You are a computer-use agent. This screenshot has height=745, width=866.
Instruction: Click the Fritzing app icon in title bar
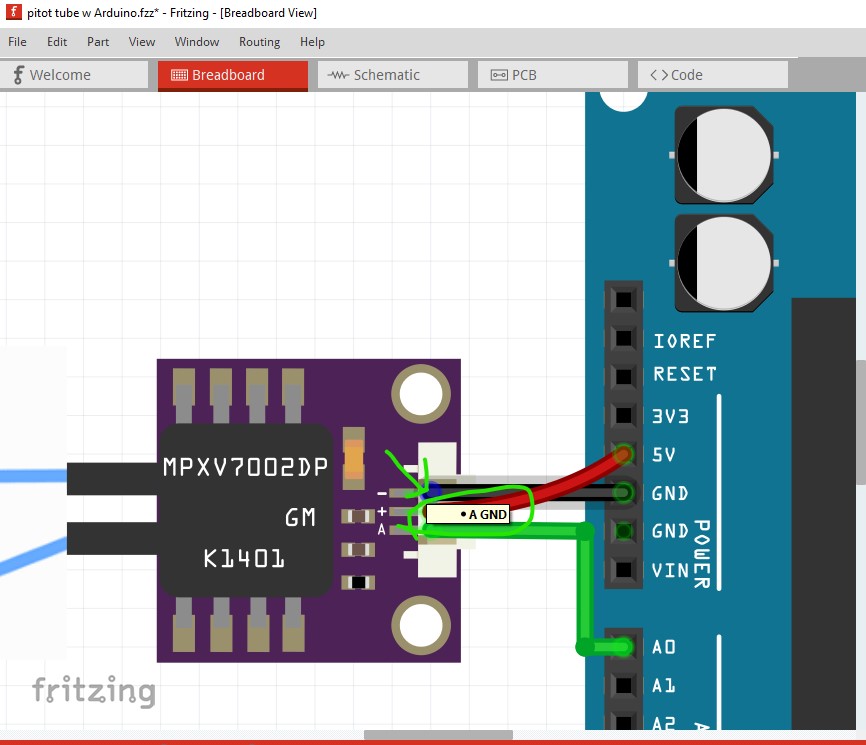(14, 12)
